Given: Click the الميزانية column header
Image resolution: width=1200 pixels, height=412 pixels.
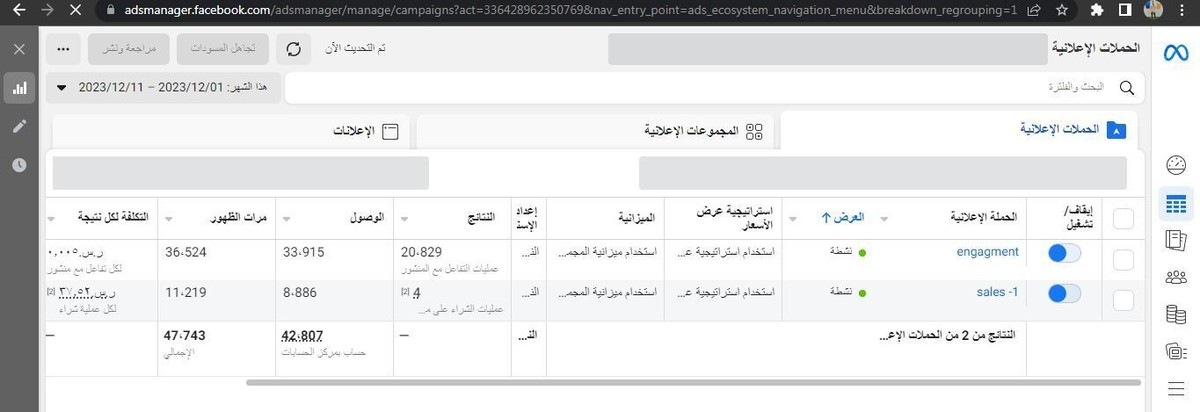Looking at the screenshot, I should click(636, 217).
